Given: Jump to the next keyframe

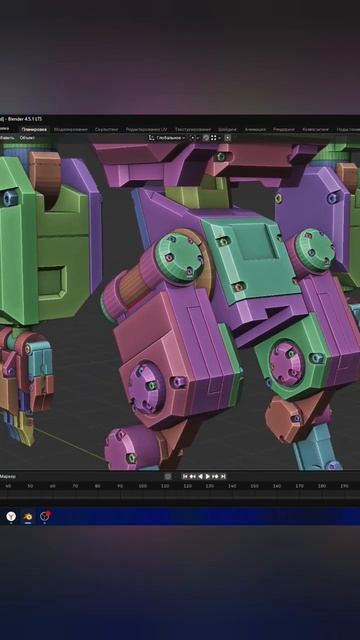Looking at the screenshot, I should click(215, 476).
